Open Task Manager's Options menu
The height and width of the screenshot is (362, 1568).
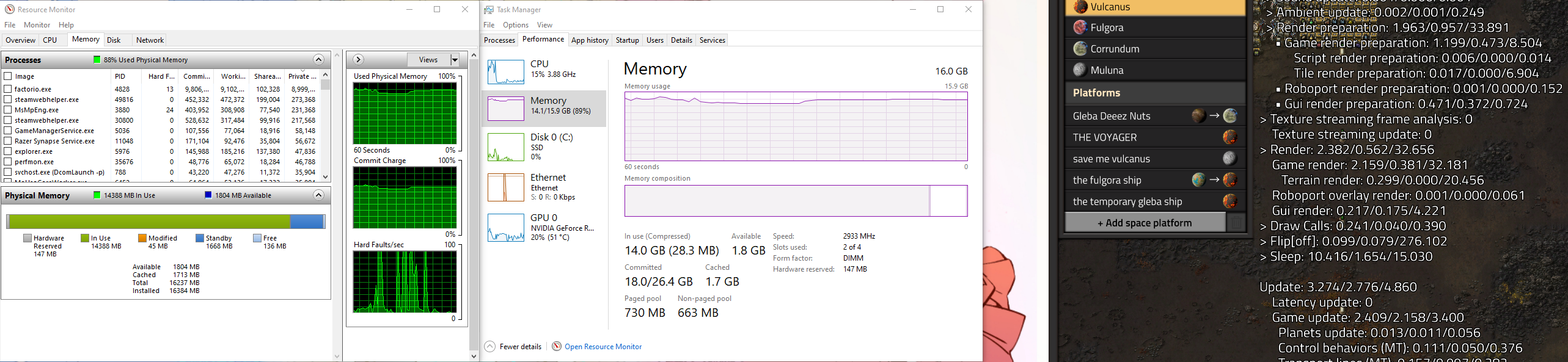516,25
